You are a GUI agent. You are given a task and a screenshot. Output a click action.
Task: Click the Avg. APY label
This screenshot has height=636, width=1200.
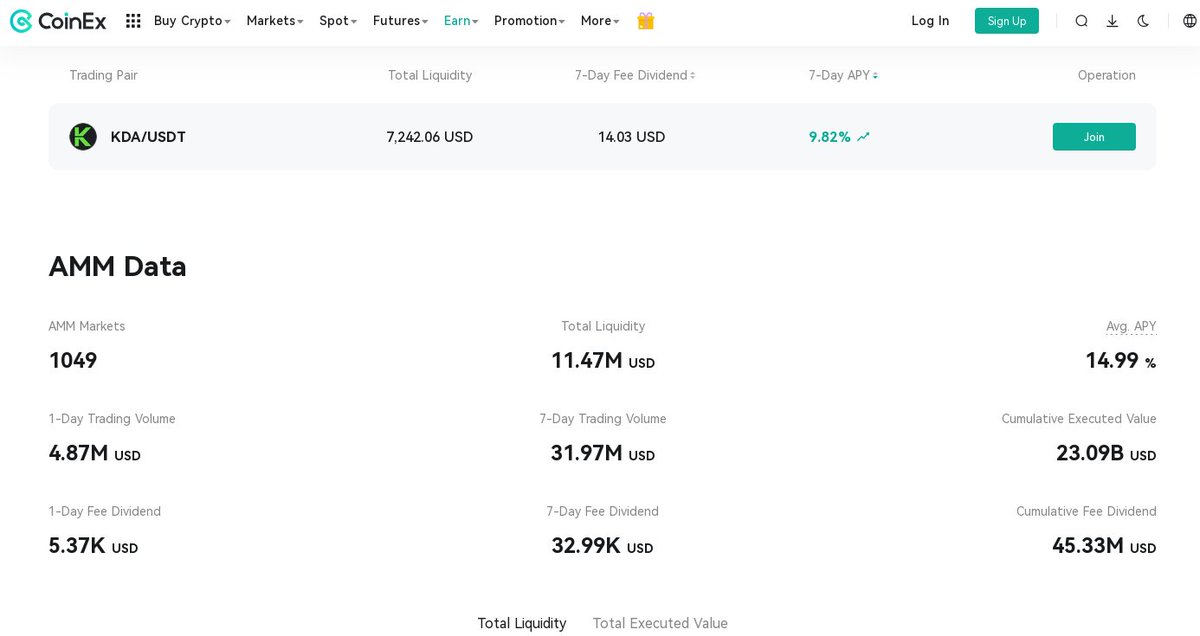point(1131,326)
